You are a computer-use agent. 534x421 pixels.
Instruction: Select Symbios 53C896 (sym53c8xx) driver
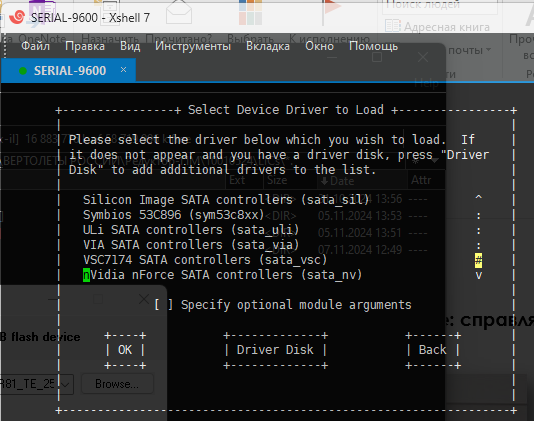click(x=174, y=215)
